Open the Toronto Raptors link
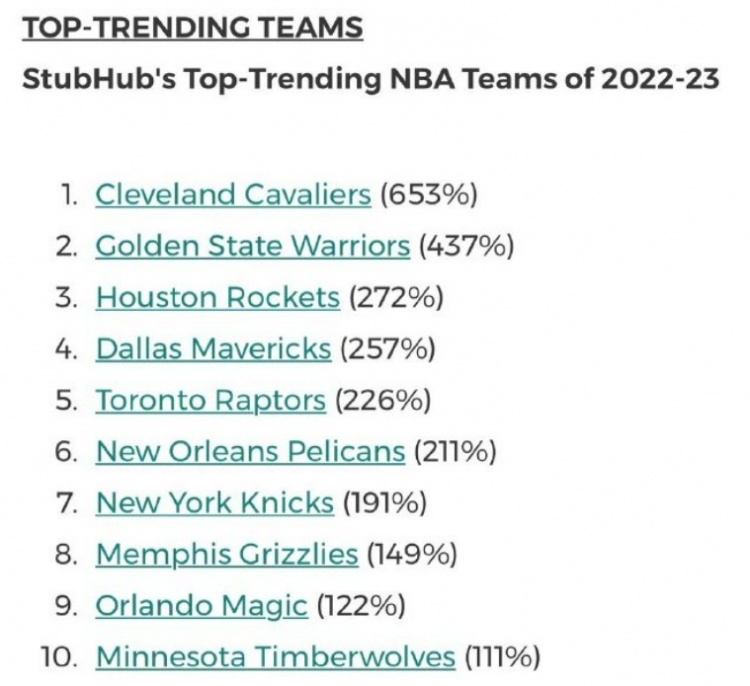Screen dimensions: 750x686 210,400
